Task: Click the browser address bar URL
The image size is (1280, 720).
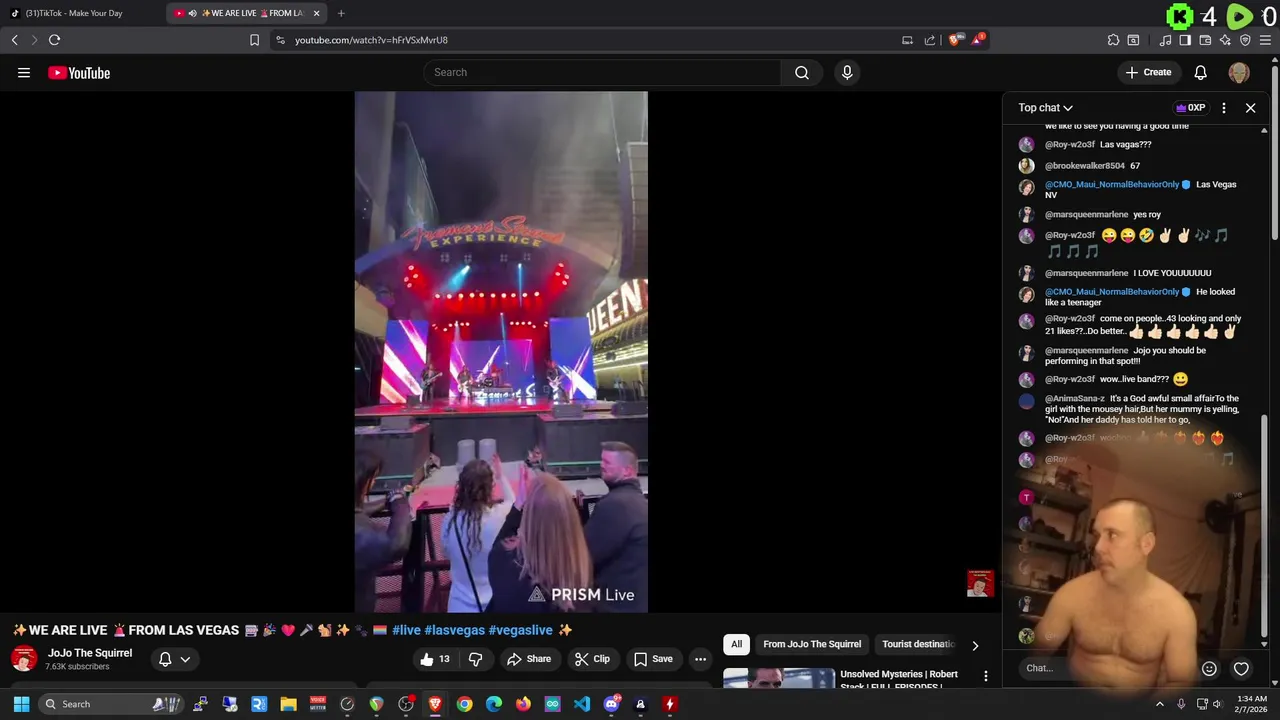Action: click(x=371, y=40)
